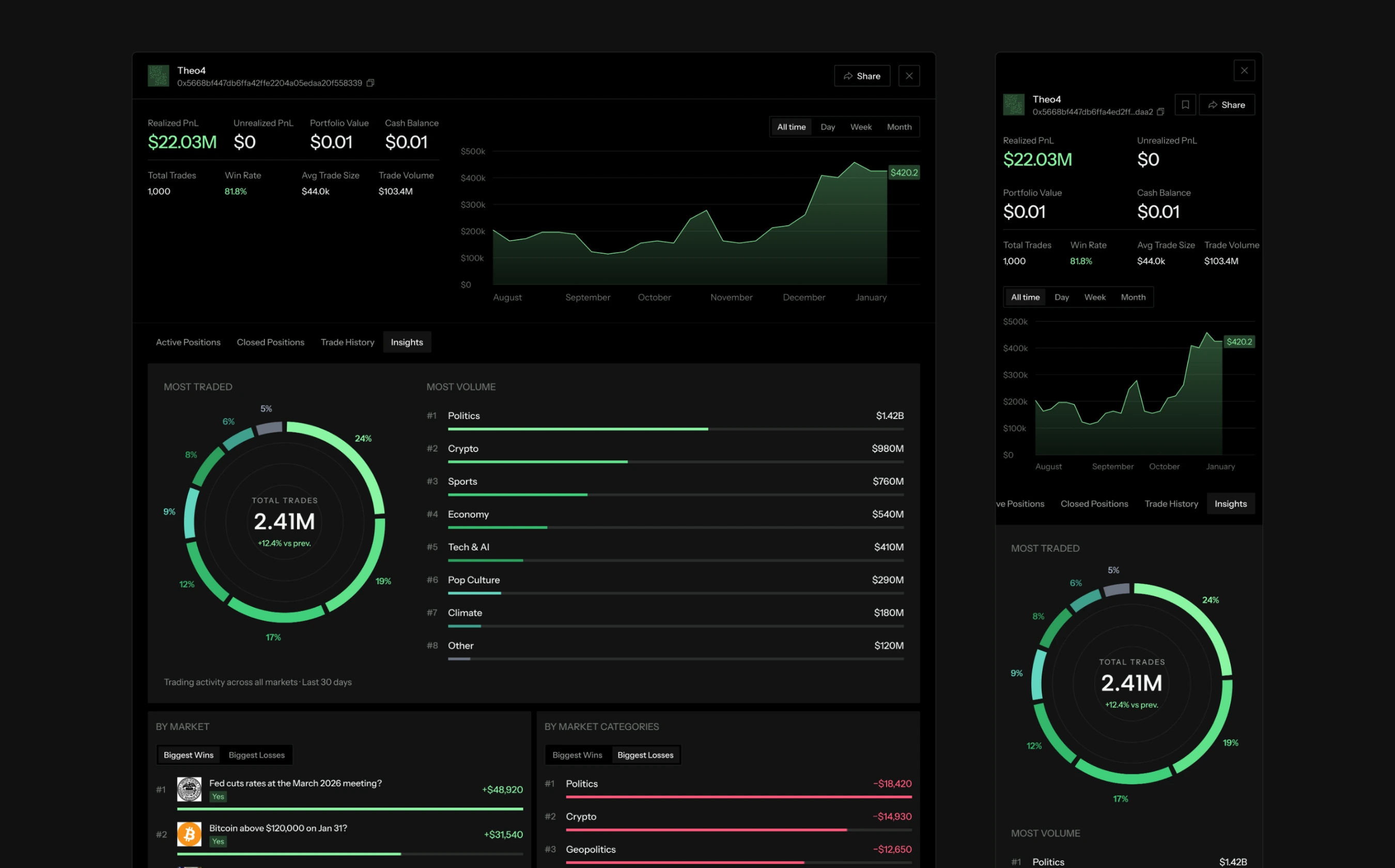Show Biggest Wins under By Market Categories
The image size is (1395, 868).
(x=577, y=755)
